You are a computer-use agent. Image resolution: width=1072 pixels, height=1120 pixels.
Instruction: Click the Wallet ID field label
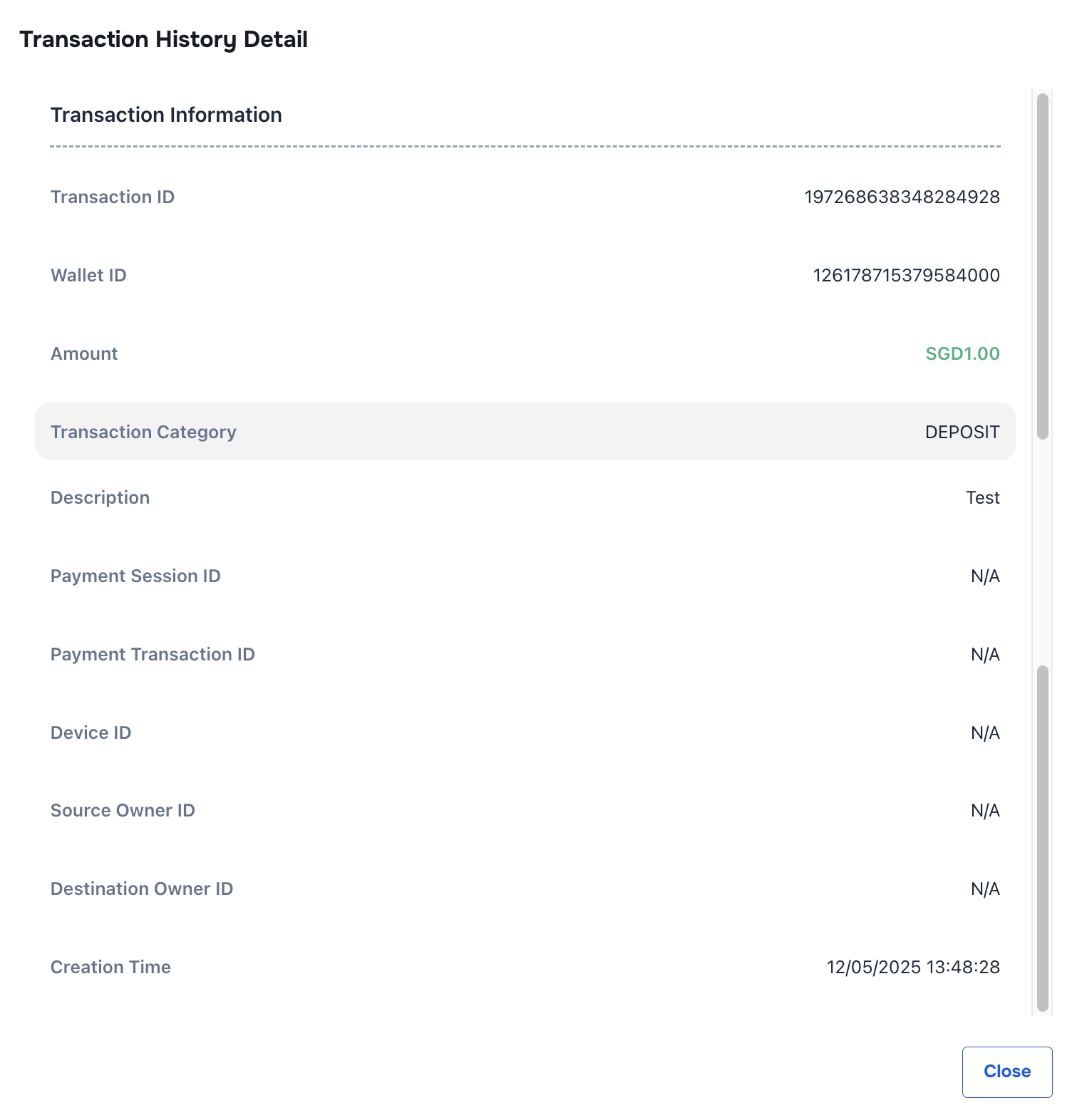(x=88, y=275)
